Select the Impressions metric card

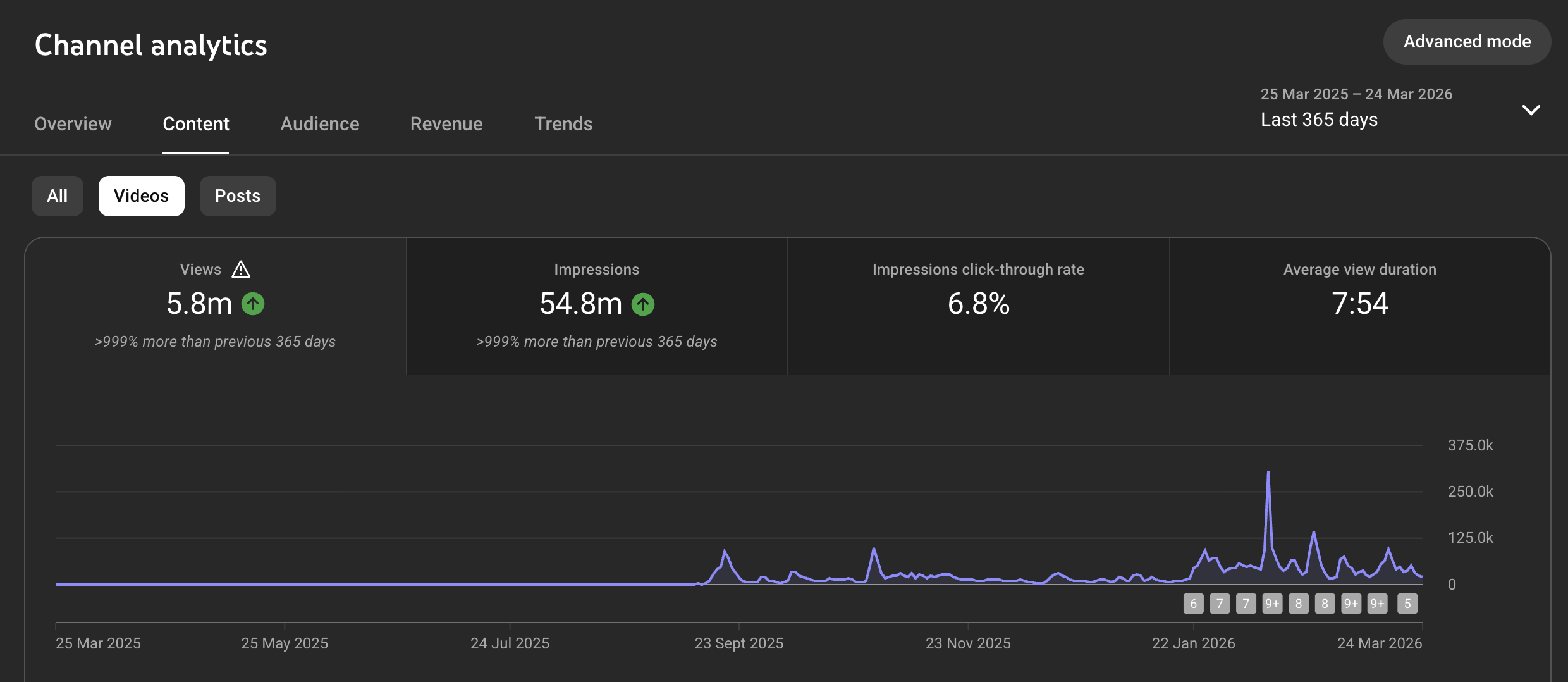pos(597,306)
